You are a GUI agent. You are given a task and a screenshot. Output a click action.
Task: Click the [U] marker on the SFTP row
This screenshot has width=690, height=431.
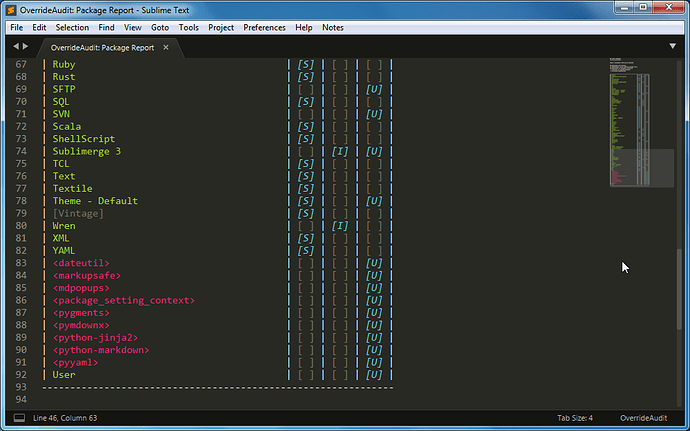[374, 89]
